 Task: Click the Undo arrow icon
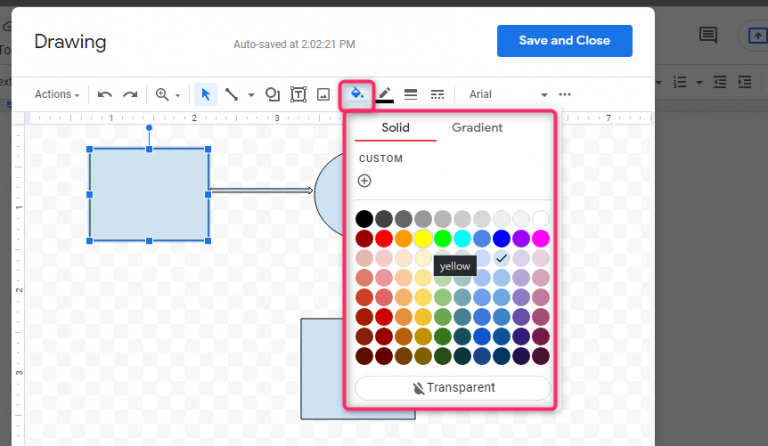click(104, 94)
